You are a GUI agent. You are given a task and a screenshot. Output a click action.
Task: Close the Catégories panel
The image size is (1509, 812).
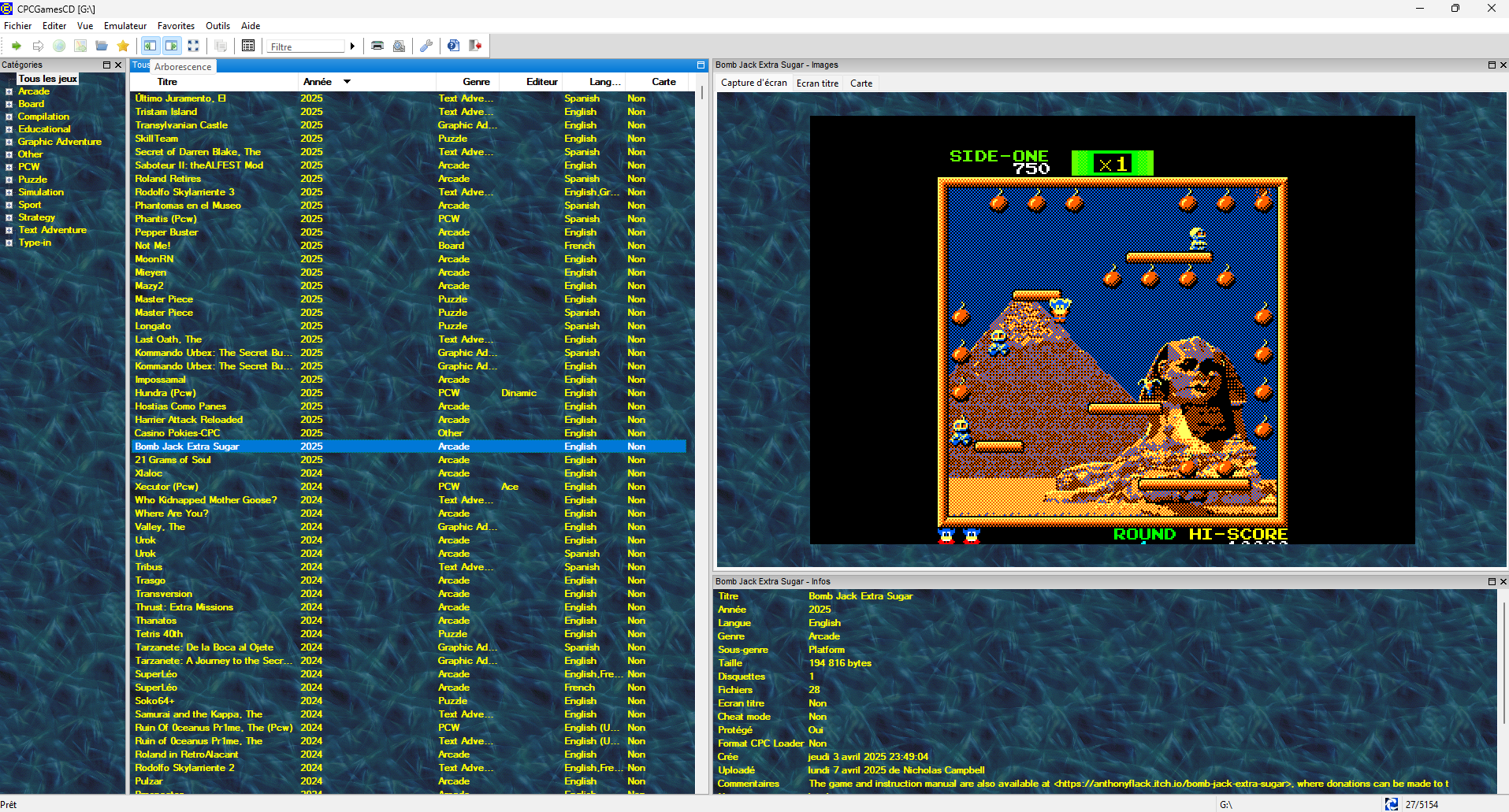click(118, 65)
